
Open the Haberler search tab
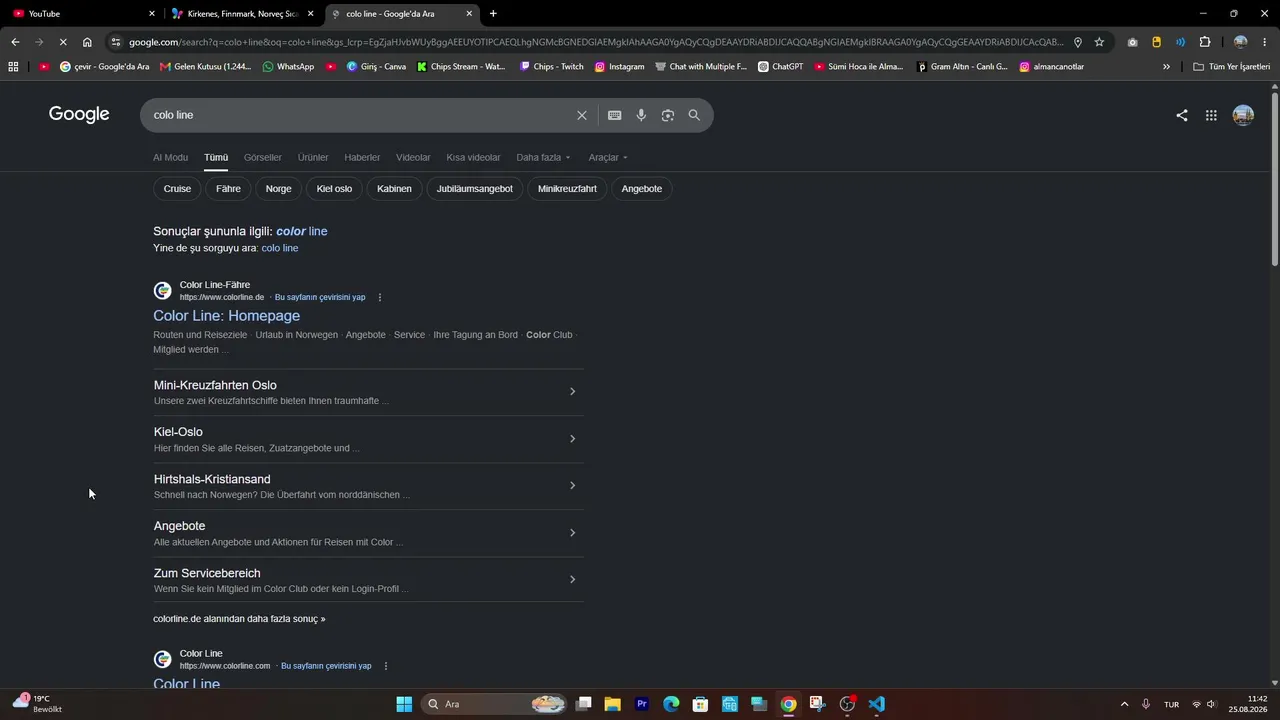coord(362,157)
